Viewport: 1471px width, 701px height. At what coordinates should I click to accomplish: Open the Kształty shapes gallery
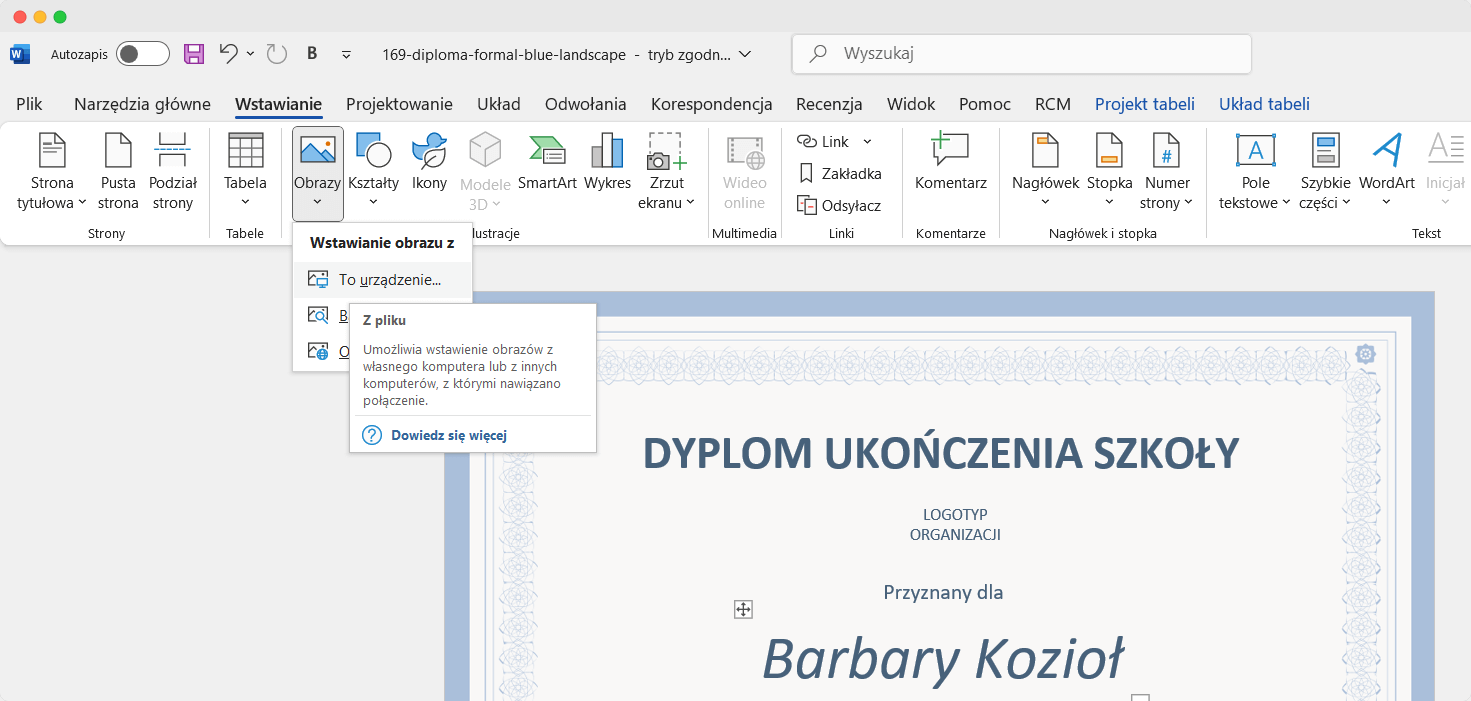tap(373, 172)
